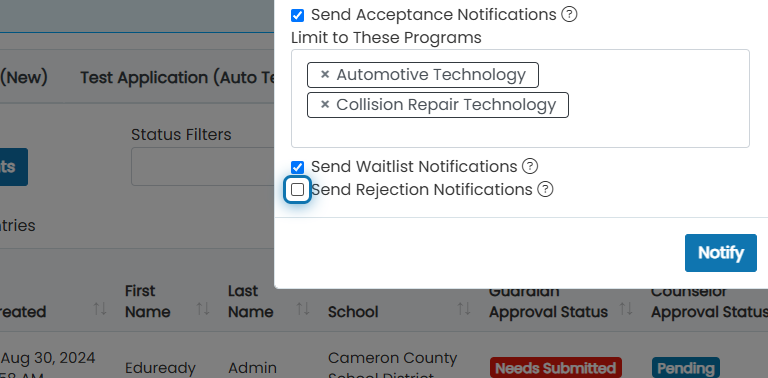The width and height of the screenshot is (768, 378).
Task: Remove the Collision Repair Technology tag
Action: coord(324,105)
